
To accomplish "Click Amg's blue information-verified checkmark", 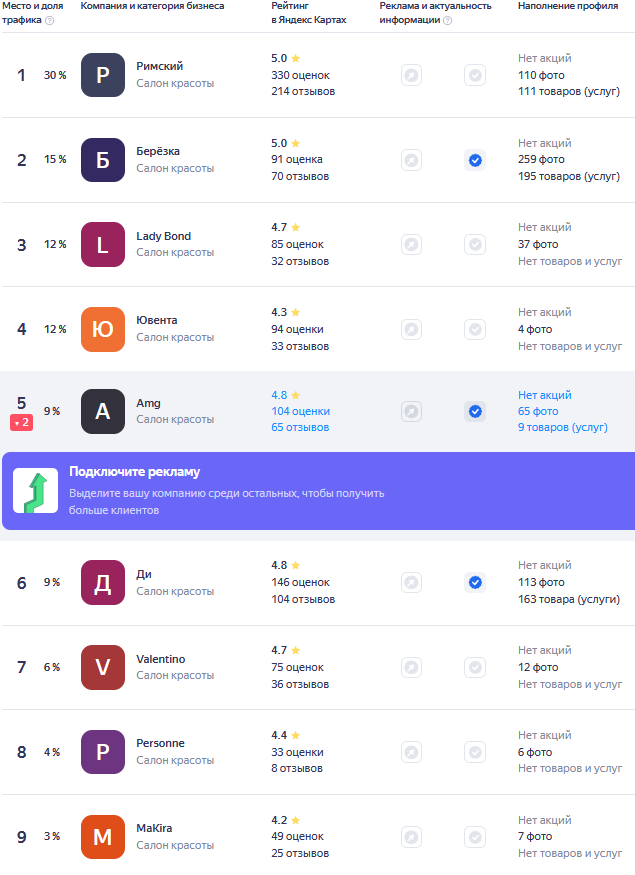I will (475, 411).
